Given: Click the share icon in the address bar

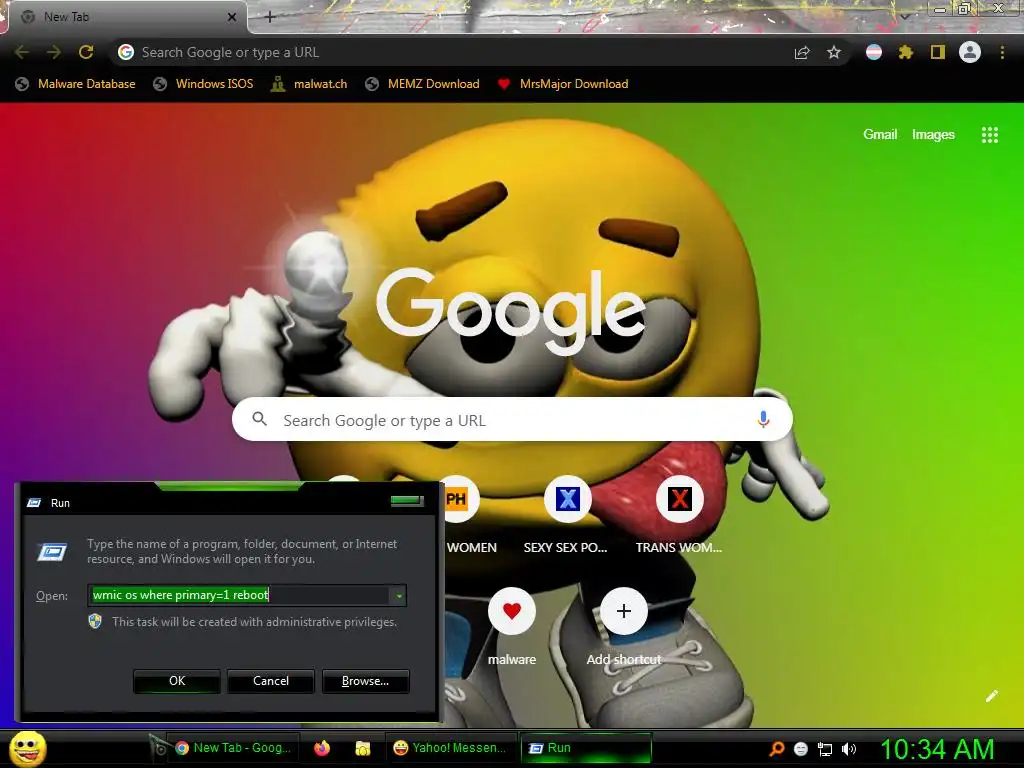Looking at the screenshot, I should click(x=802, y=53).
